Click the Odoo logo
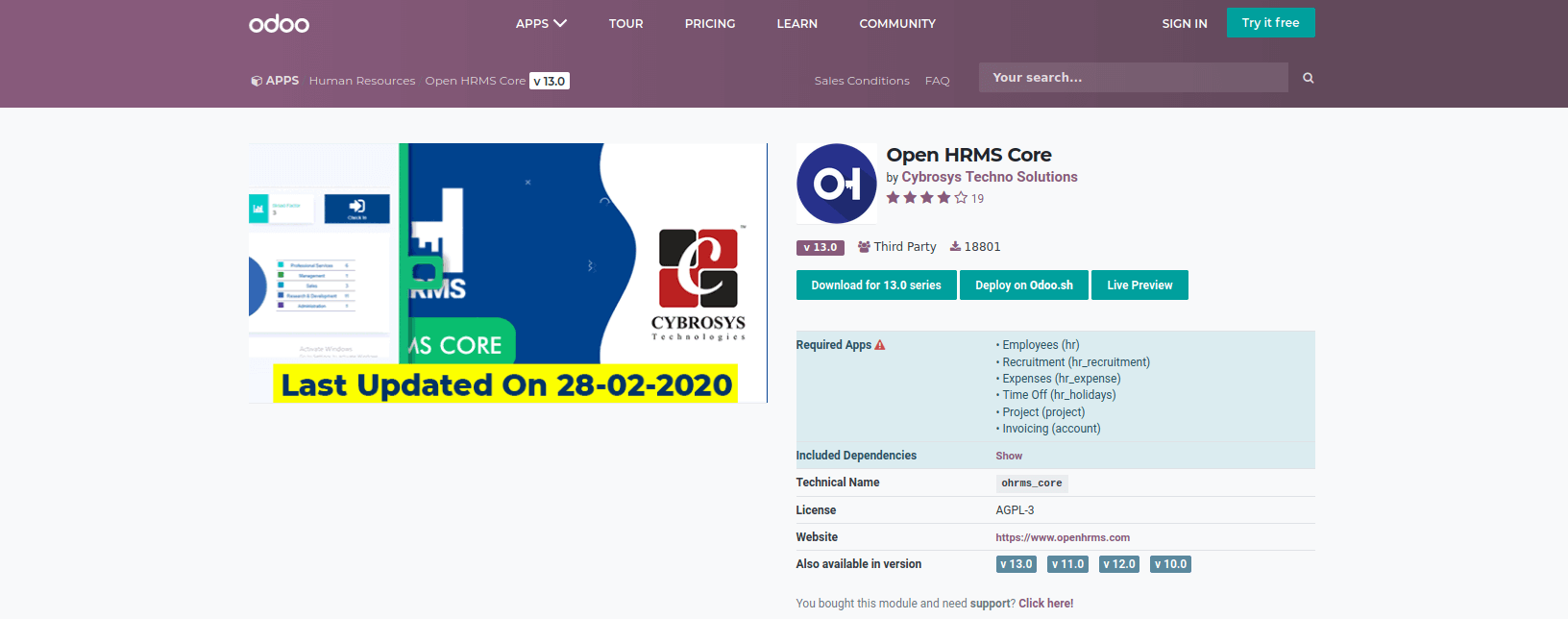Screen dimensions: 1568x619 coord(279,24)
